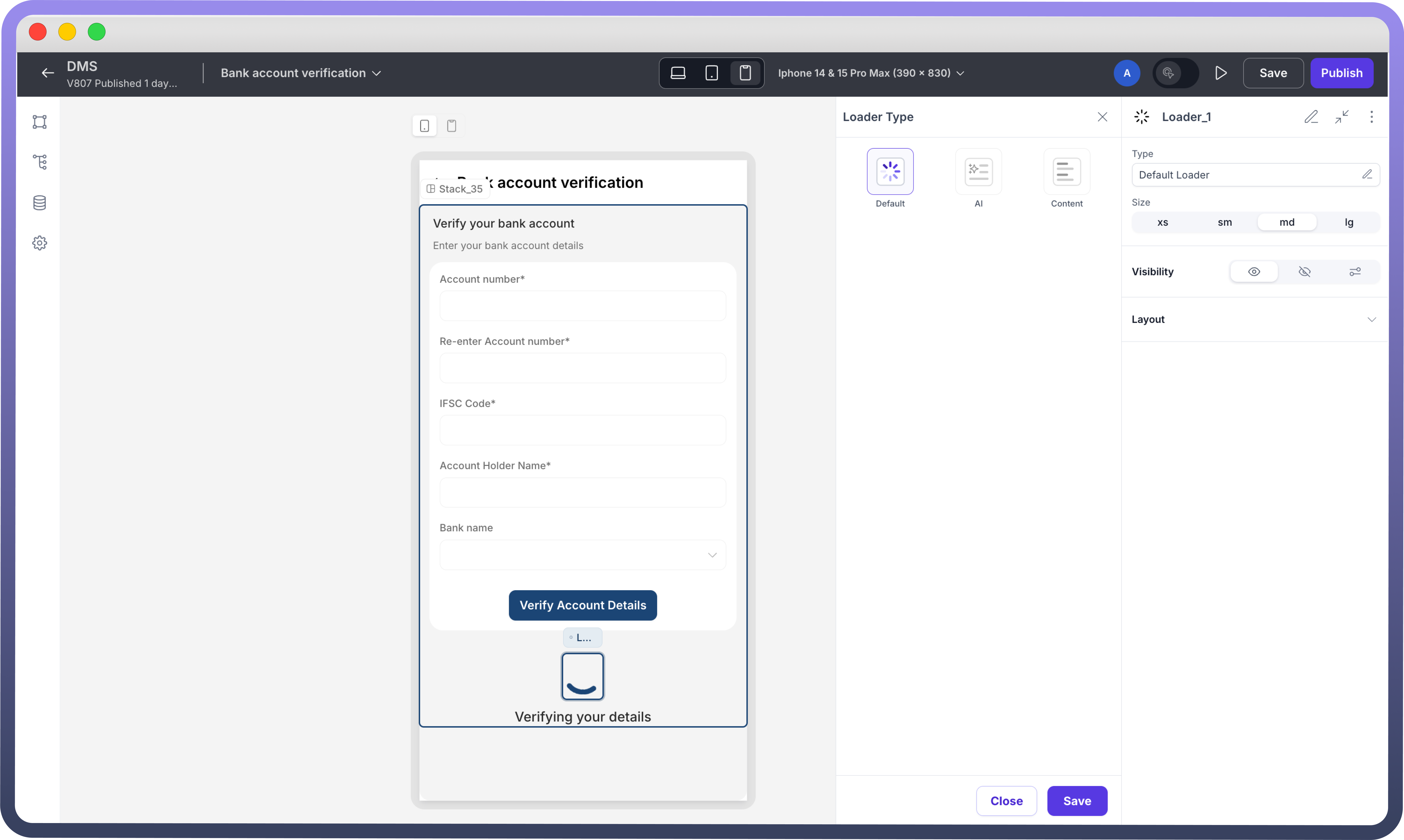Select the lg size option
This screenshot has height=840, width=1404.
tap(1348, 223)
